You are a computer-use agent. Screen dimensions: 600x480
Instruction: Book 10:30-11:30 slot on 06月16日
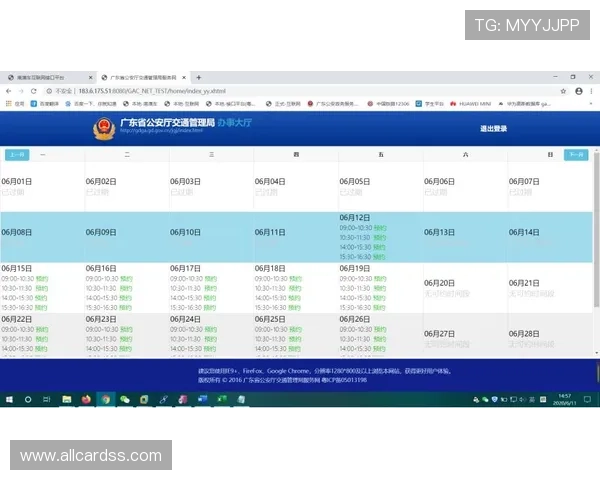[126, 288]
